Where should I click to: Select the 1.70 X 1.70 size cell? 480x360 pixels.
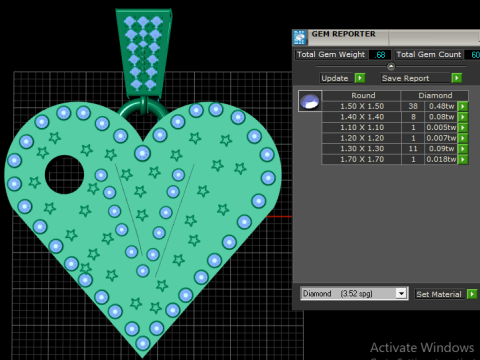[x=362, y=160]
